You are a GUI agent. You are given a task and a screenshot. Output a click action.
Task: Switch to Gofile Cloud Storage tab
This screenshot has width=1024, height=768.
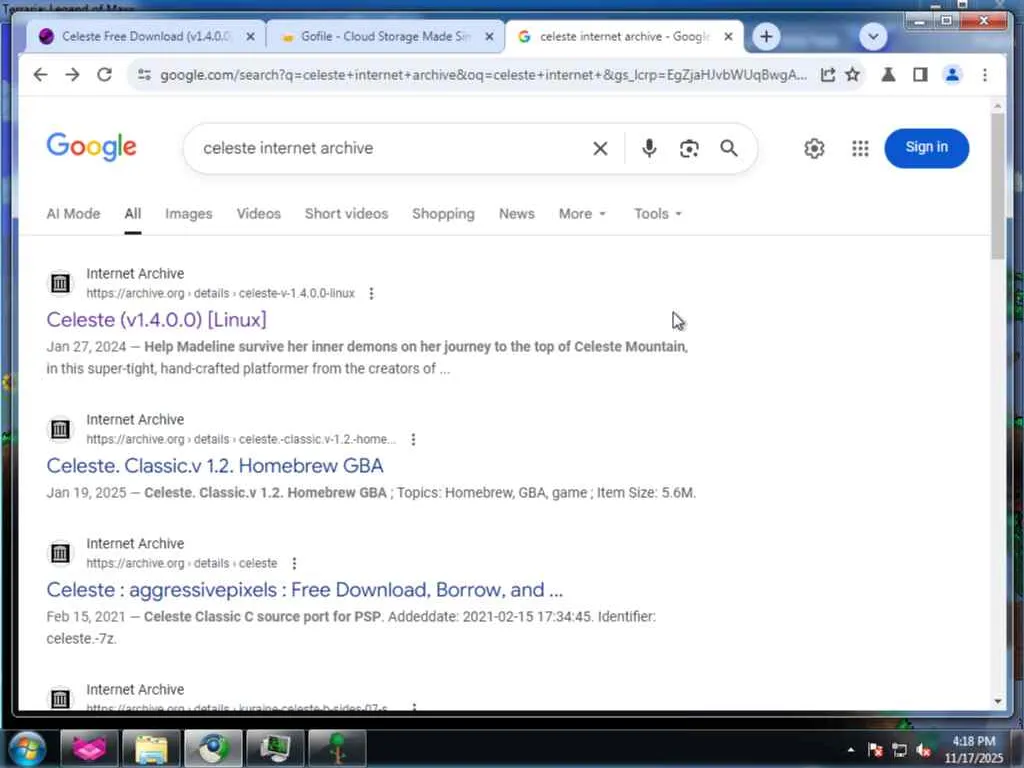pyautogui.click(x=385, y=37)
